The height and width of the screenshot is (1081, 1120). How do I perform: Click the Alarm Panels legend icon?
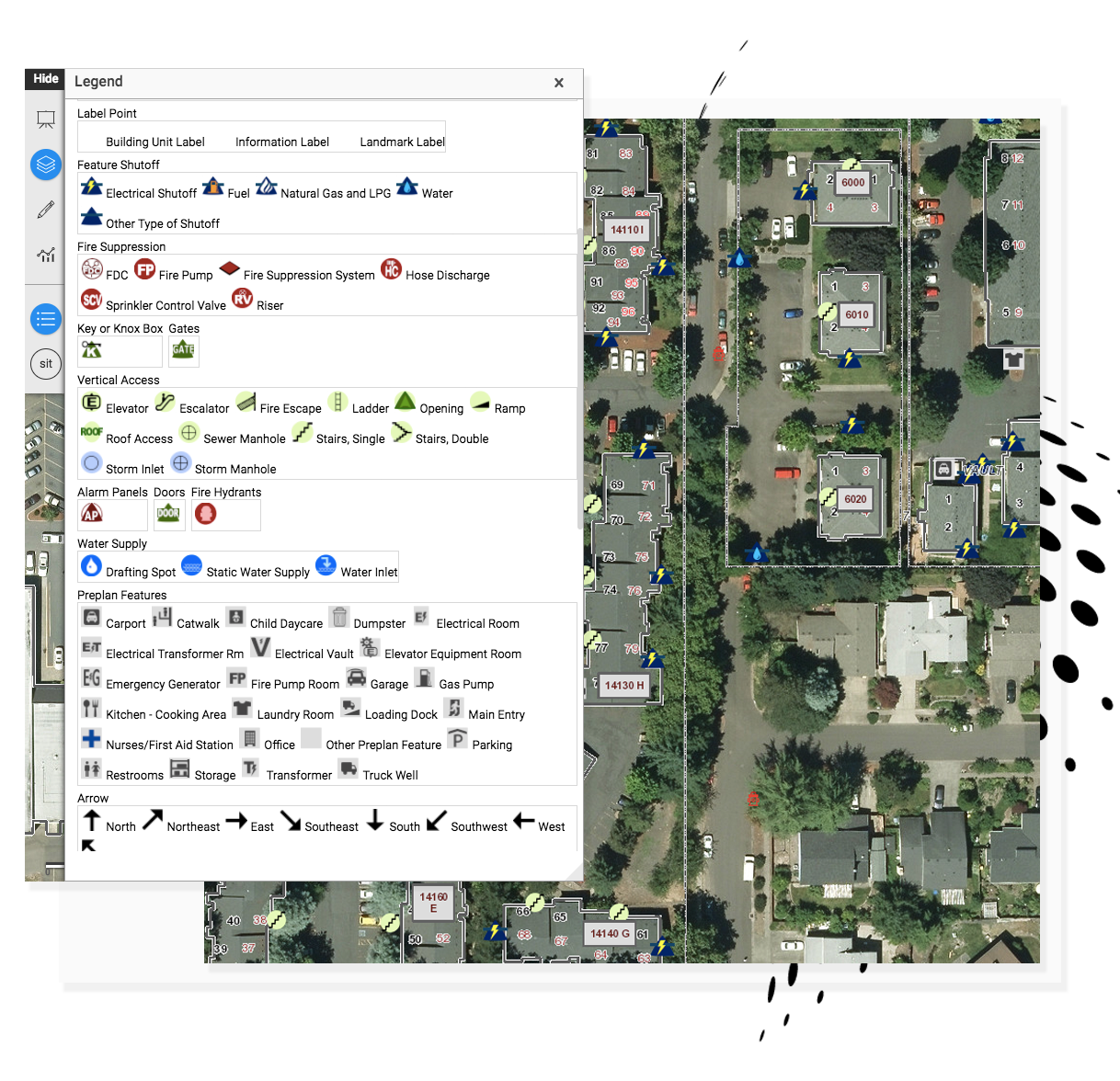pyautogui.click(x=92, y=514)
